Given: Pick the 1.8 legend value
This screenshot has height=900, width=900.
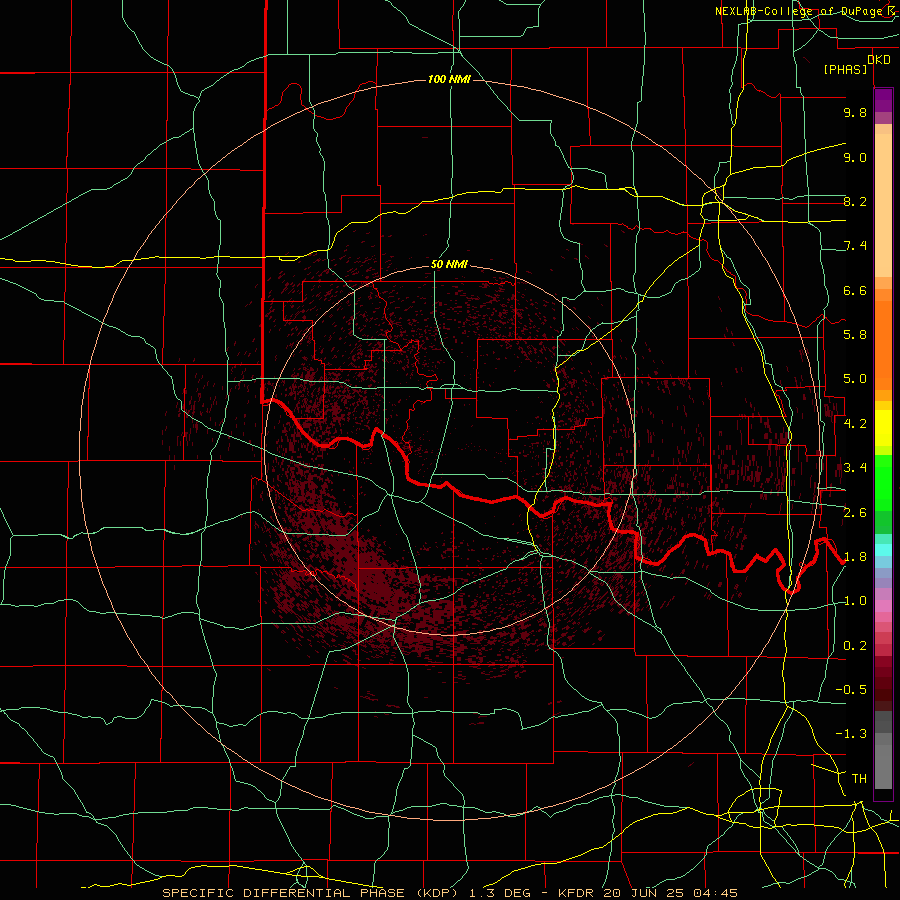Looking at the screenshot, I should tap(855, 557).
